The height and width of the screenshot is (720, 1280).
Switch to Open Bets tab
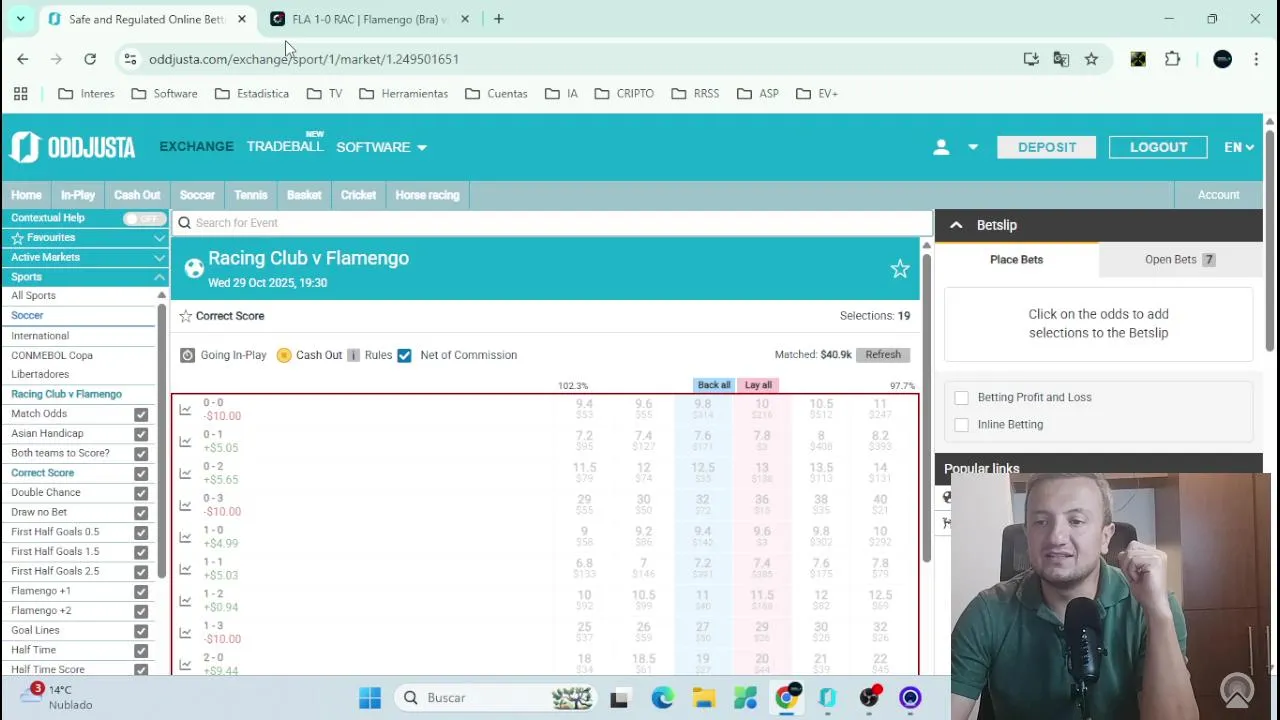click(1180, 260)
